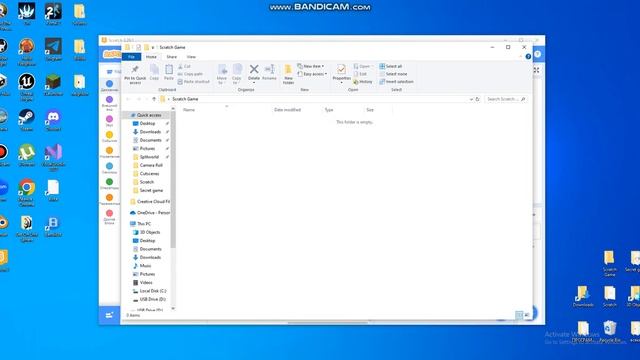Click Select none
The height and width of the screenshot is (360, 640).
(x=393, y=74)
